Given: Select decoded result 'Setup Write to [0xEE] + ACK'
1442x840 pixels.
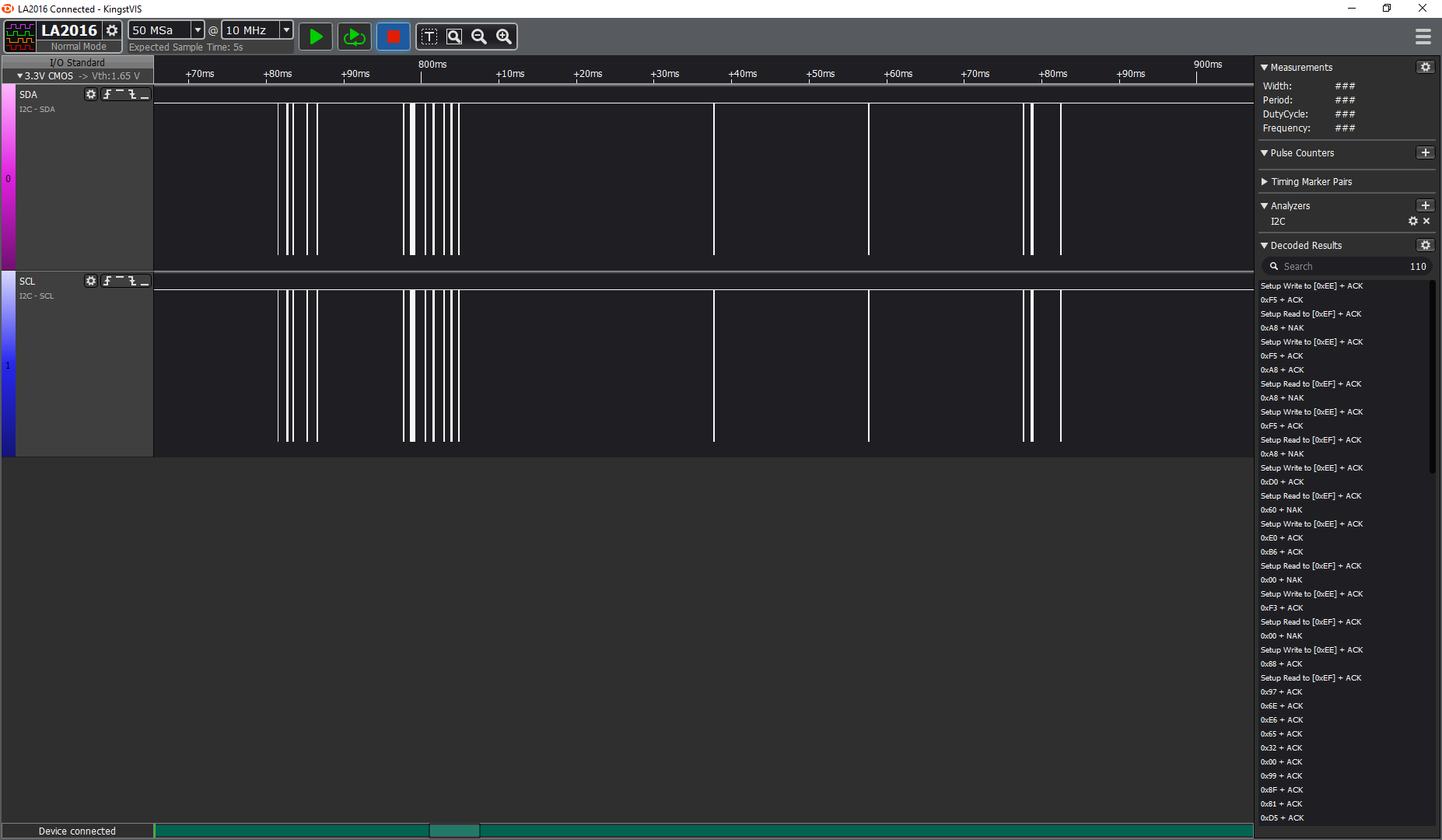Looking at the screenshot, I should pos(1311,286).
